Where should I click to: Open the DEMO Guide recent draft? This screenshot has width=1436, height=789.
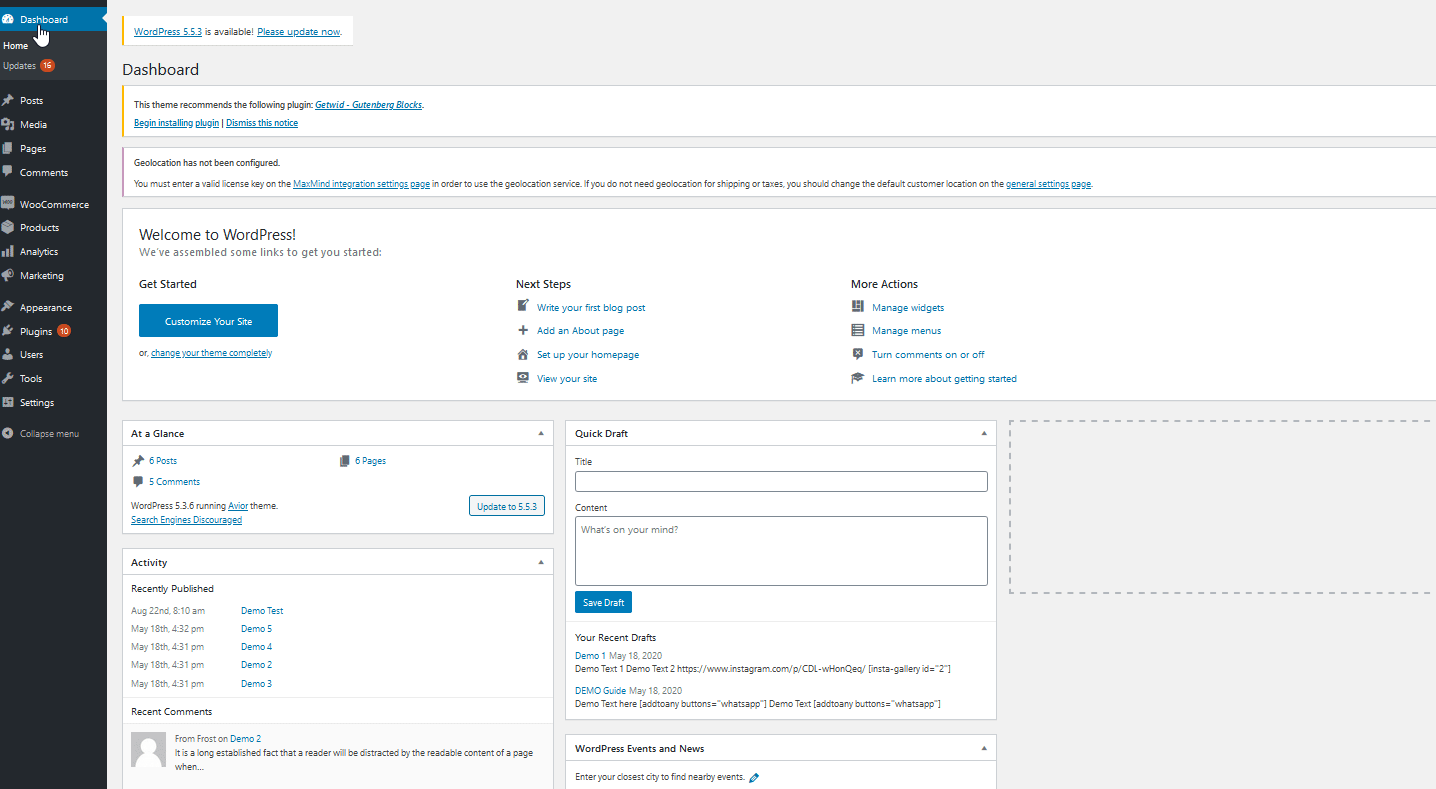[600, 691]
